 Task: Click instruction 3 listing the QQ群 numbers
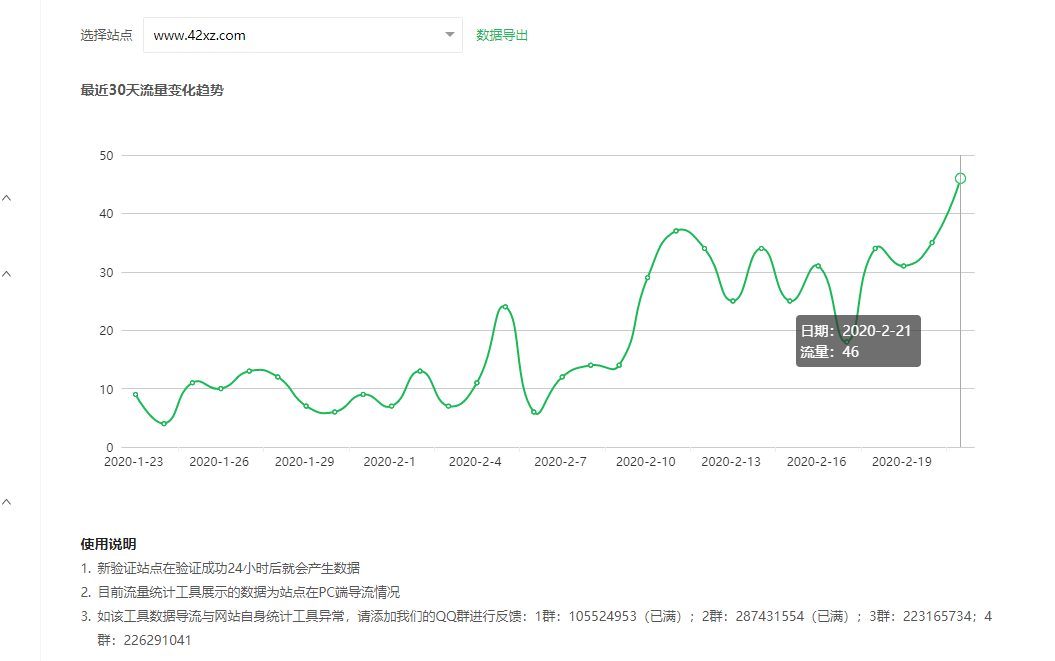coord(536,628)
